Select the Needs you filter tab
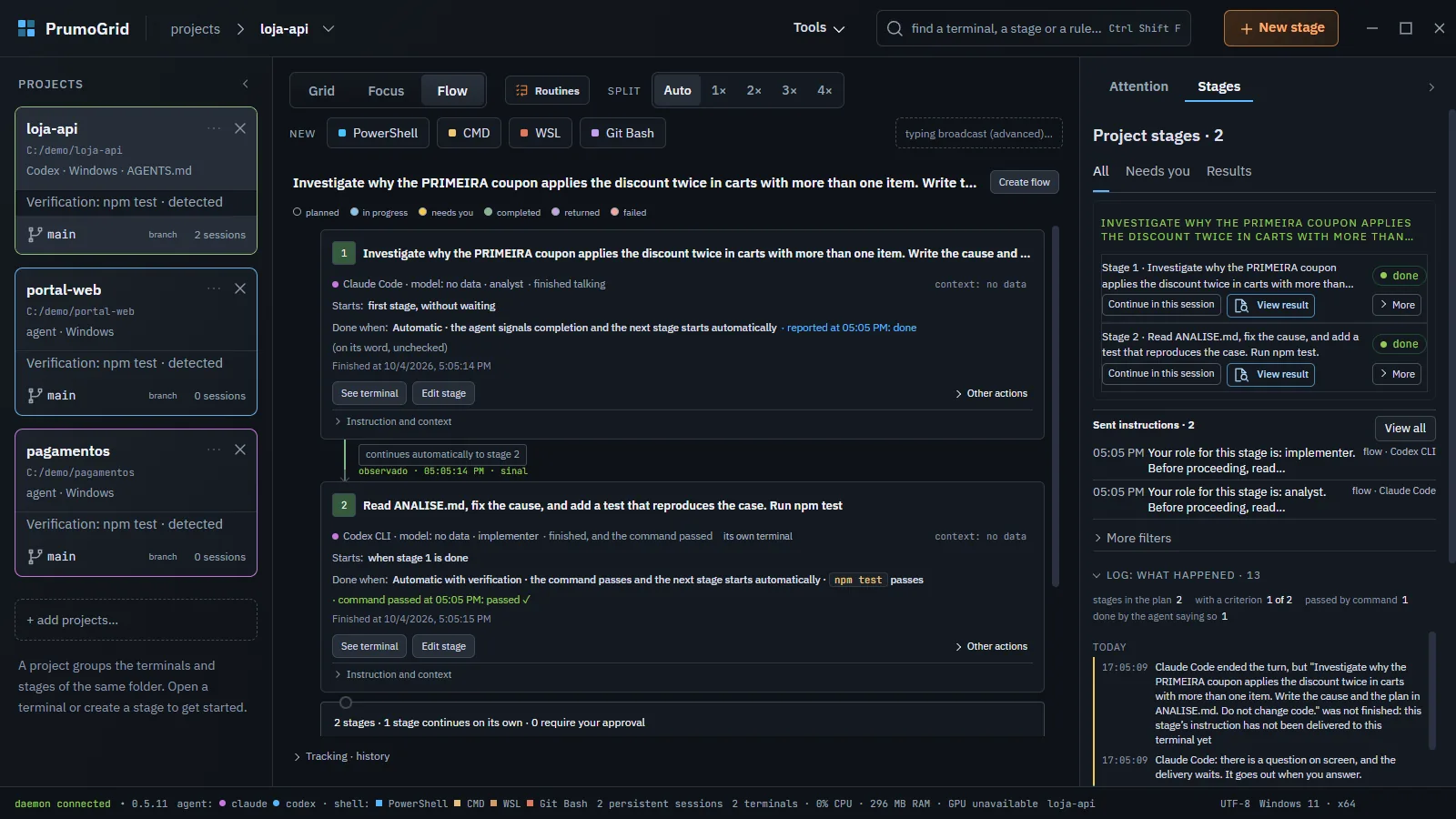This screenshot has height=819, width=1456. [1158, 171]
